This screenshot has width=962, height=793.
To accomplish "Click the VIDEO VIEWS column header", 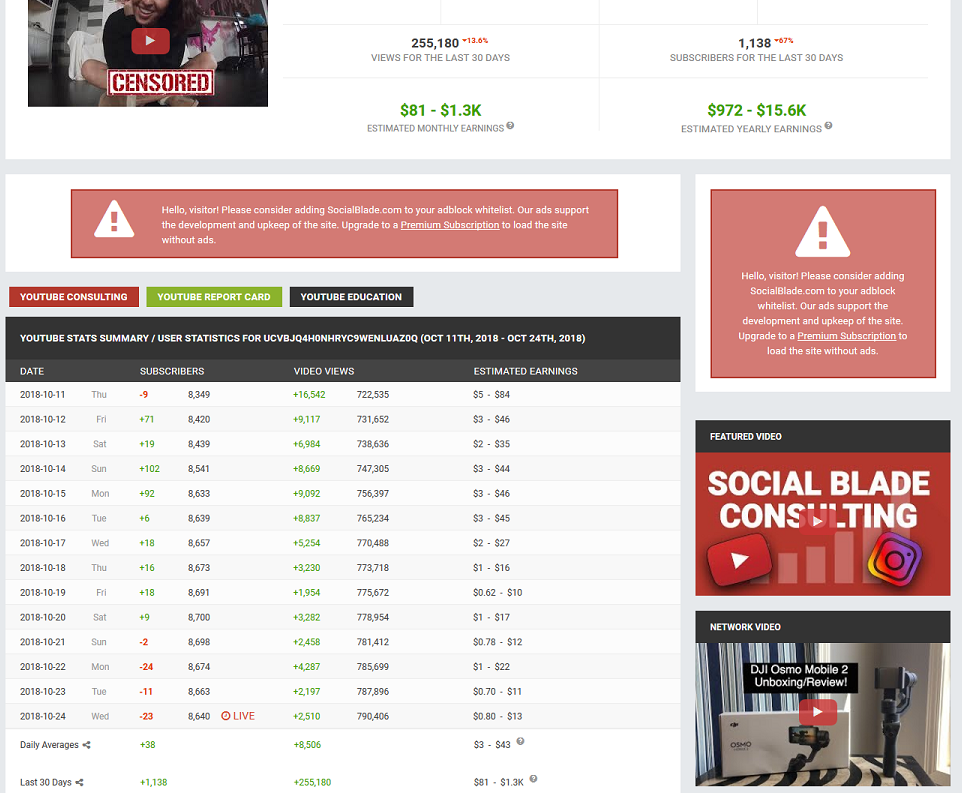I will coord(324,371).
